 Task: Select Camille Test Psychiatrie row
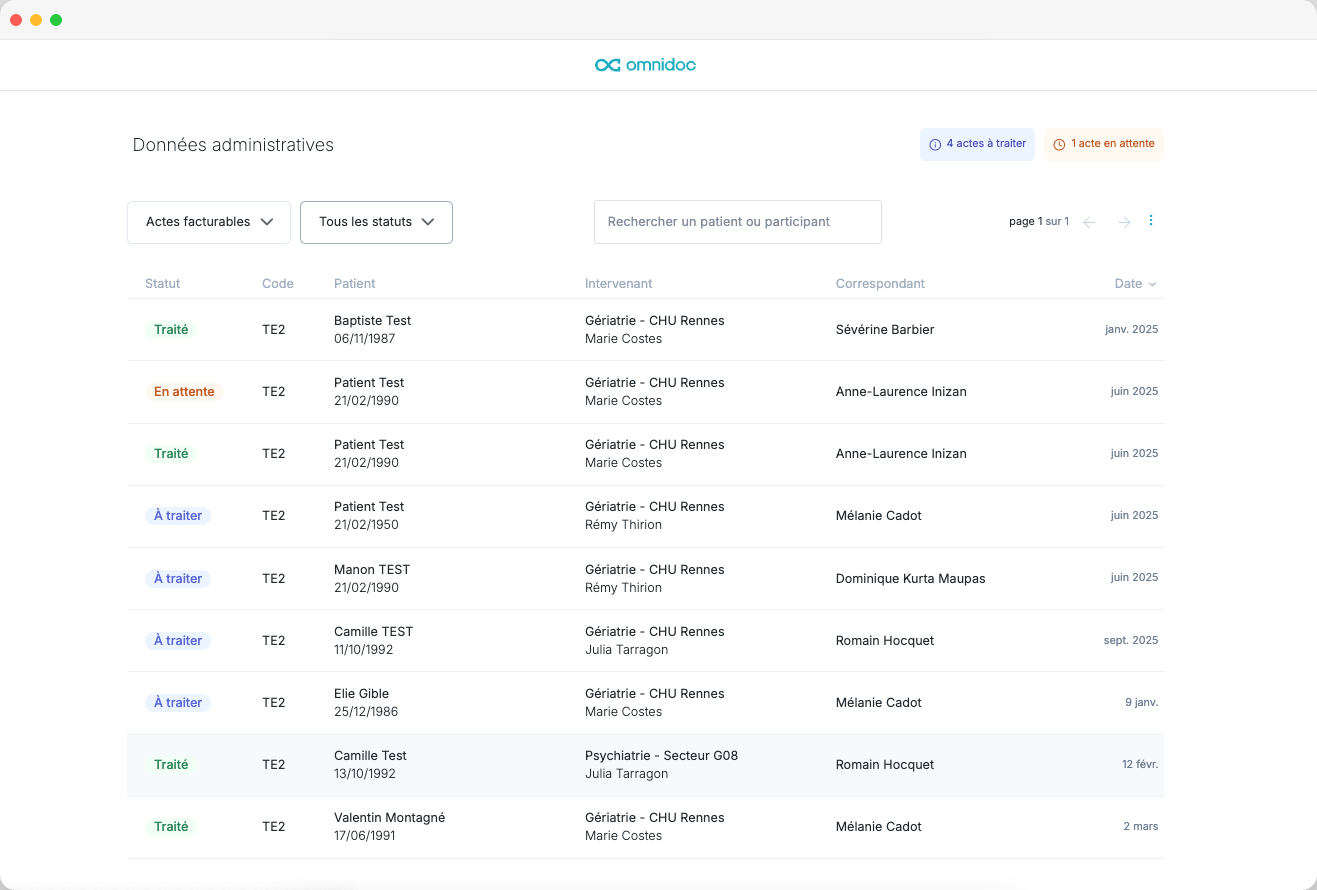(645, 765)
